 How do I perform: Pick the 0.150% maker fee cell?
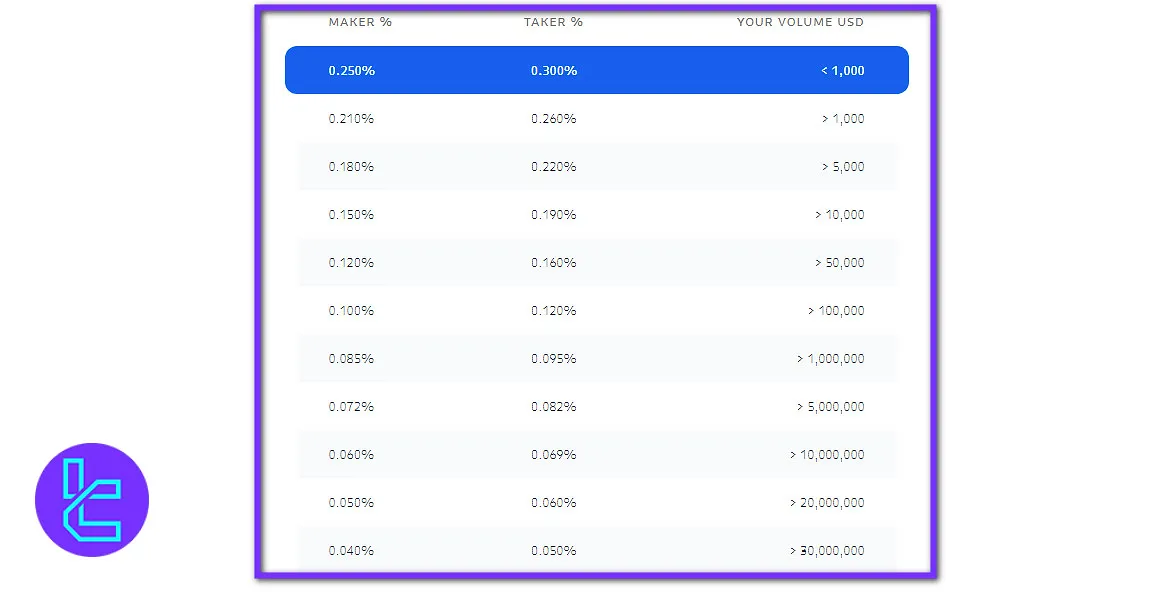click(351, 215)
